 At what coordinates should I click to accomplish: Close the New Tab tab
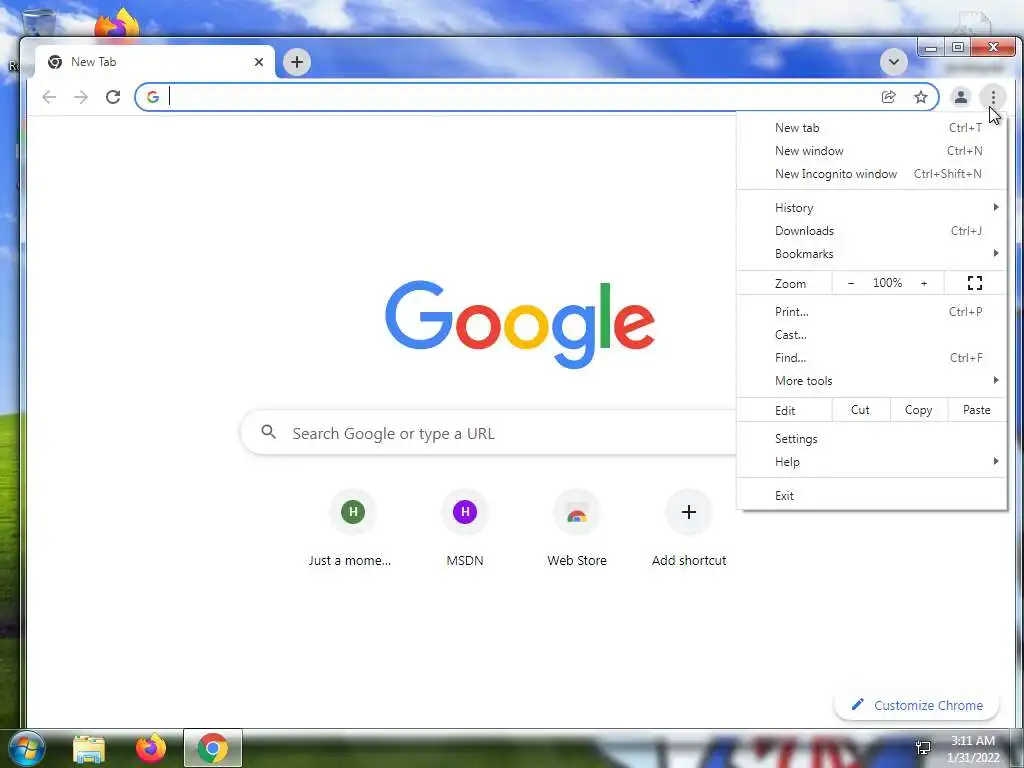(x=259, y=62)
